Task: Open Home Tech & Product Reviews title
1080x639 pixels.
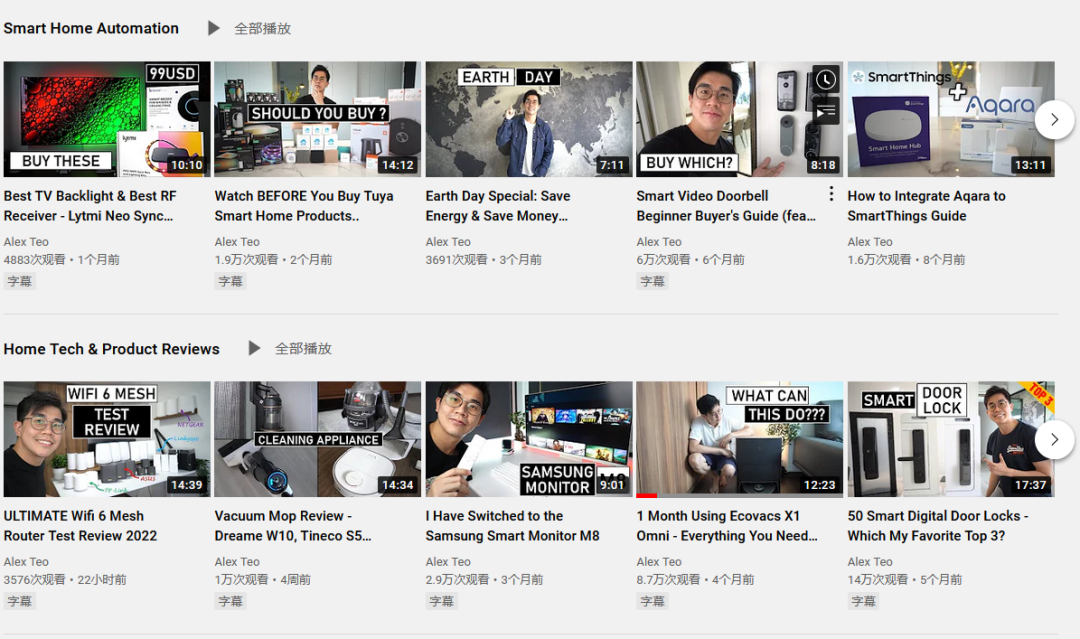Action: pyautogui.click(x=112, y=349)
